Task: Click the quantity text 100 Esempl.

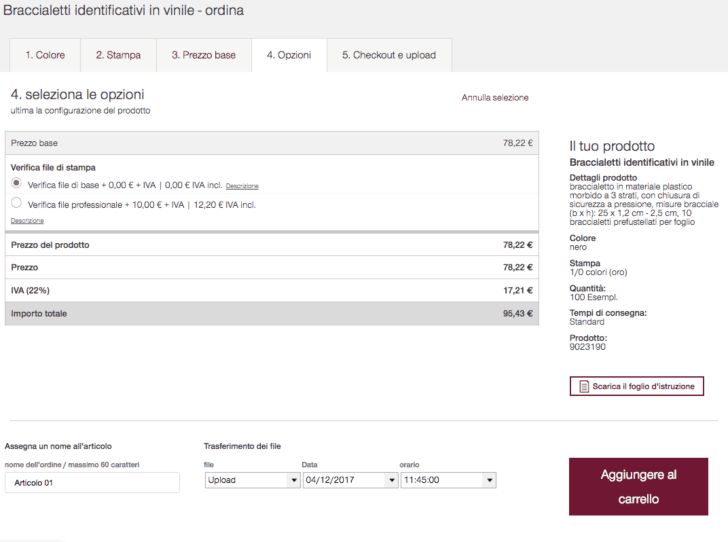Action: 593,297
